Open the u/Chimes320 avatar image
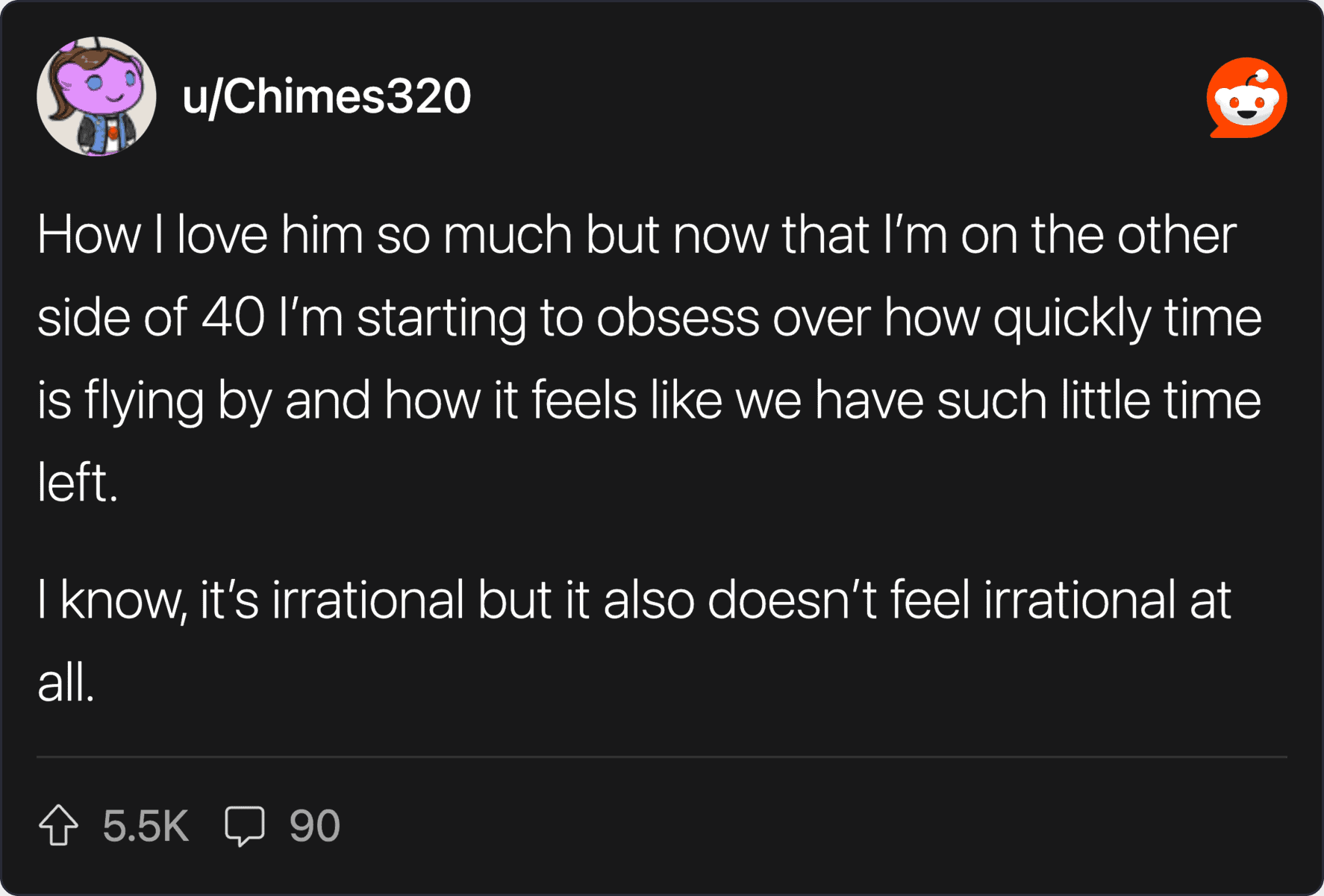Image resolution: width=1324 pixels, height=896 pixels. (x=96, y=96)
